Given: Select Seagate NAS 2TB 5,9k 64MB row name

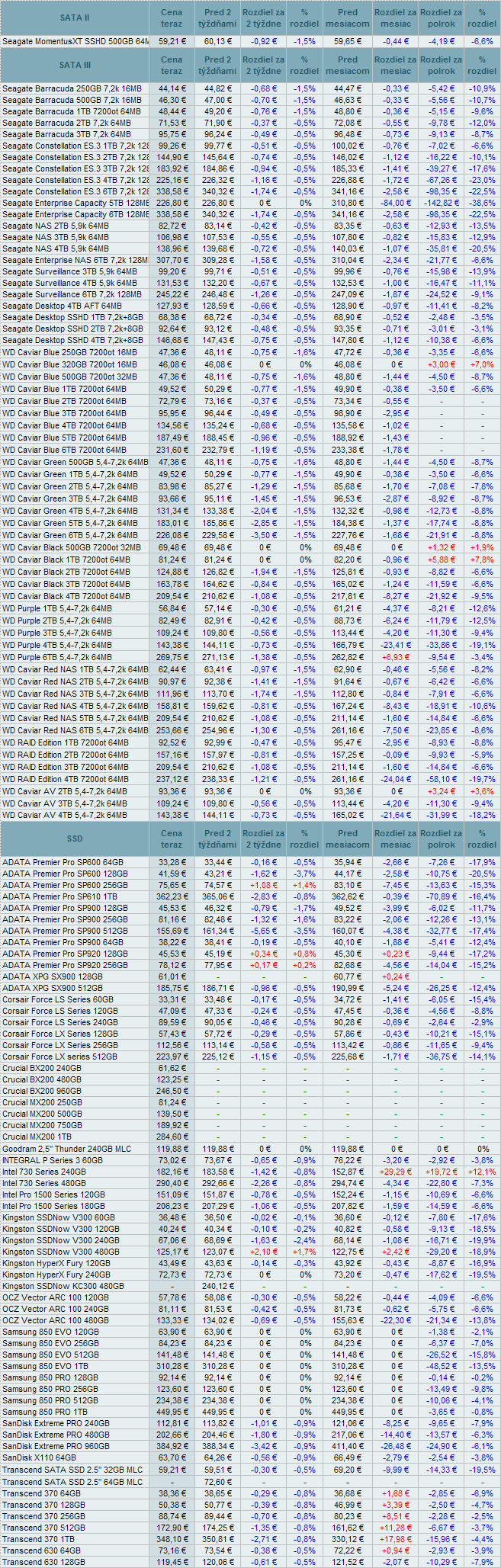Looking at the screenshot, I should click(x=56, y=226).
